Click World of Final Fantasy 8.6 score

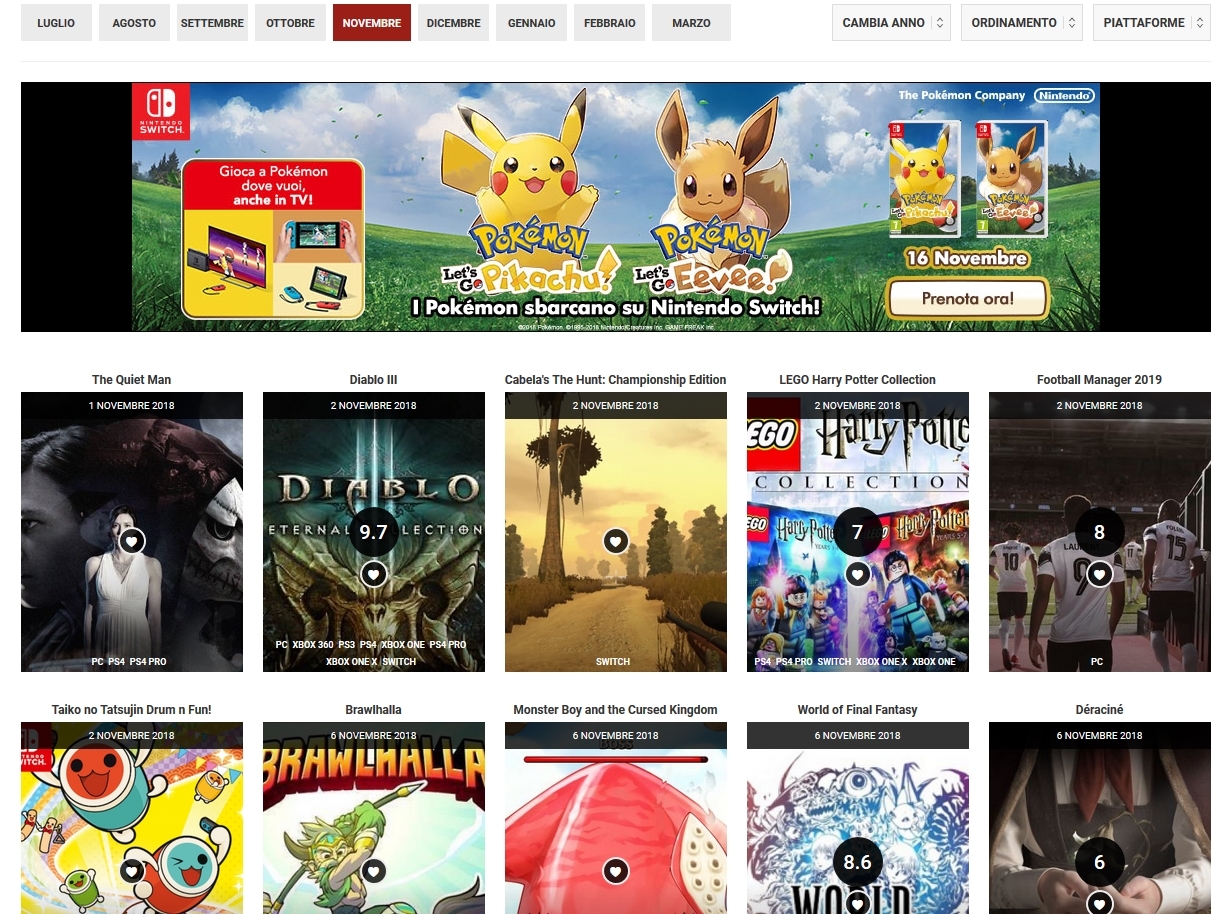858,862
